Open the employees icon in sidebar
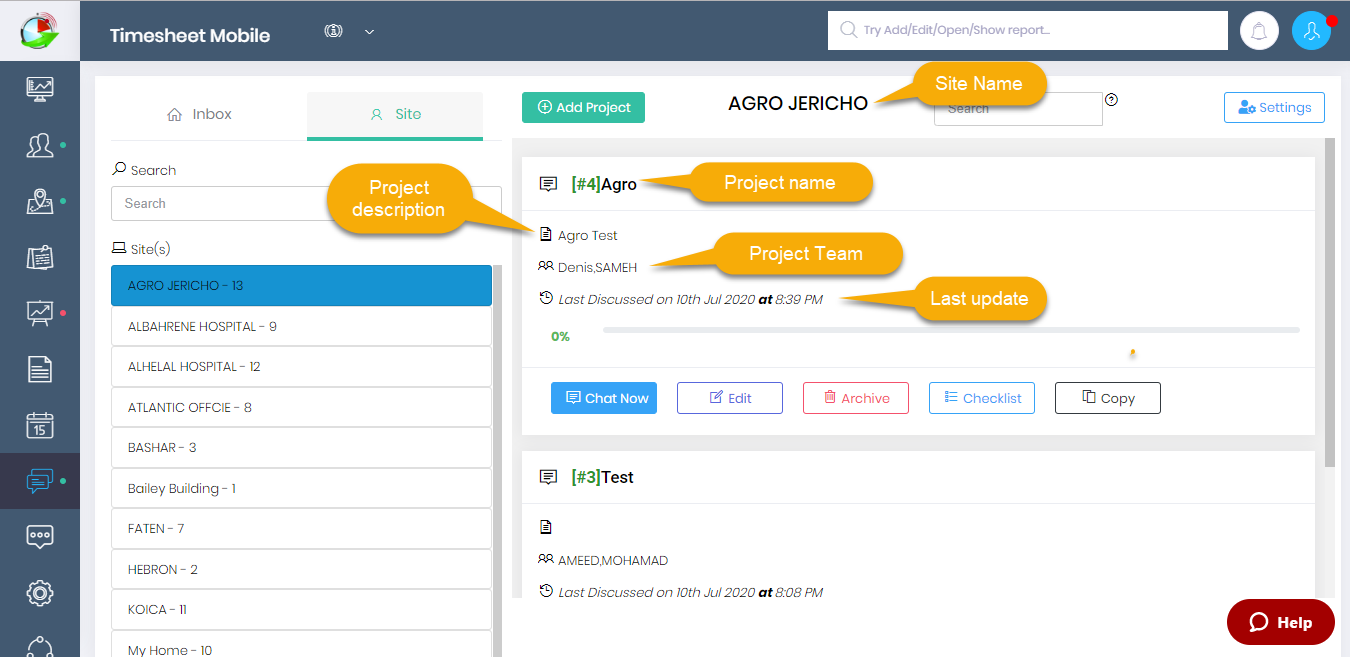 [x=40, y=146]
